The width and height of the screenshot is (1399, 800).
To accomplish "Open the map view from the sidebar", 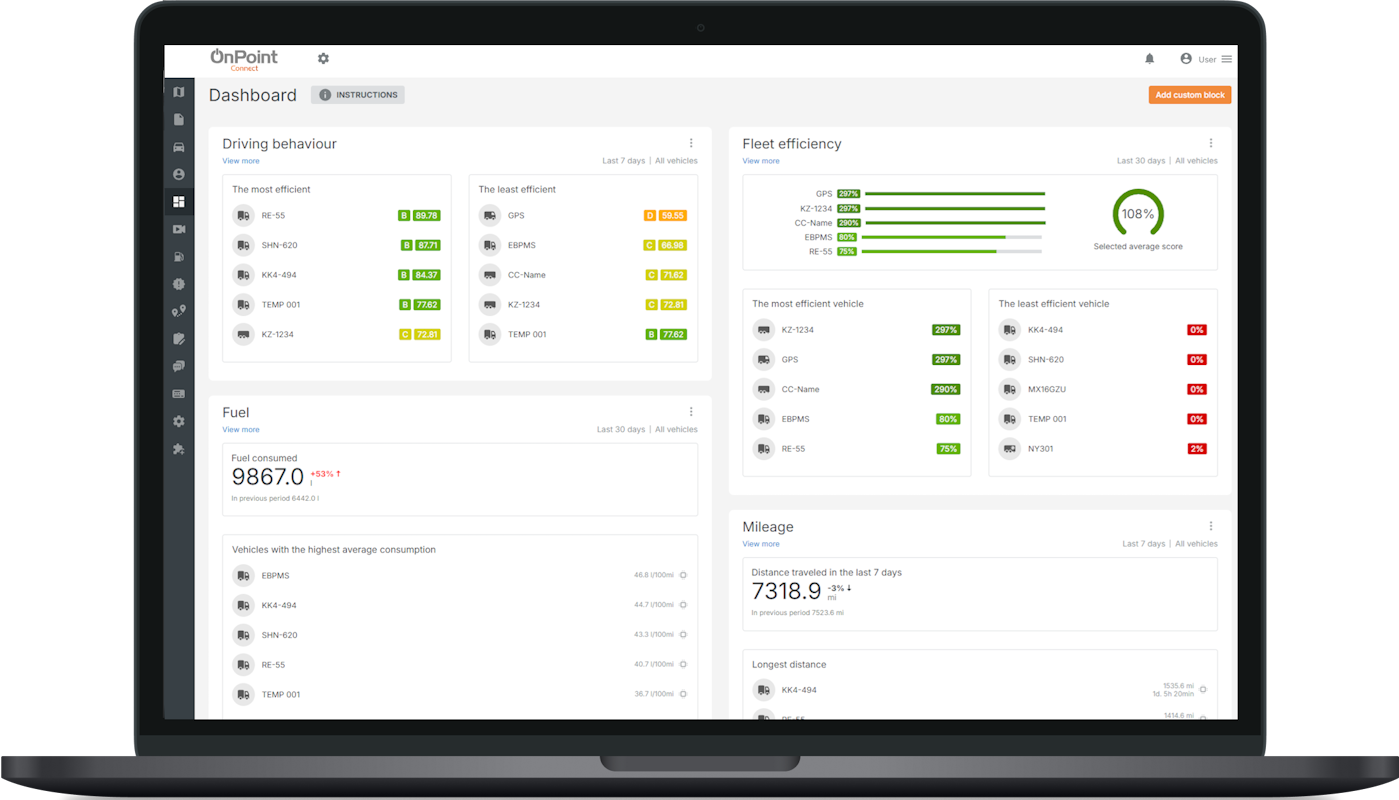I will pos(179,92).
